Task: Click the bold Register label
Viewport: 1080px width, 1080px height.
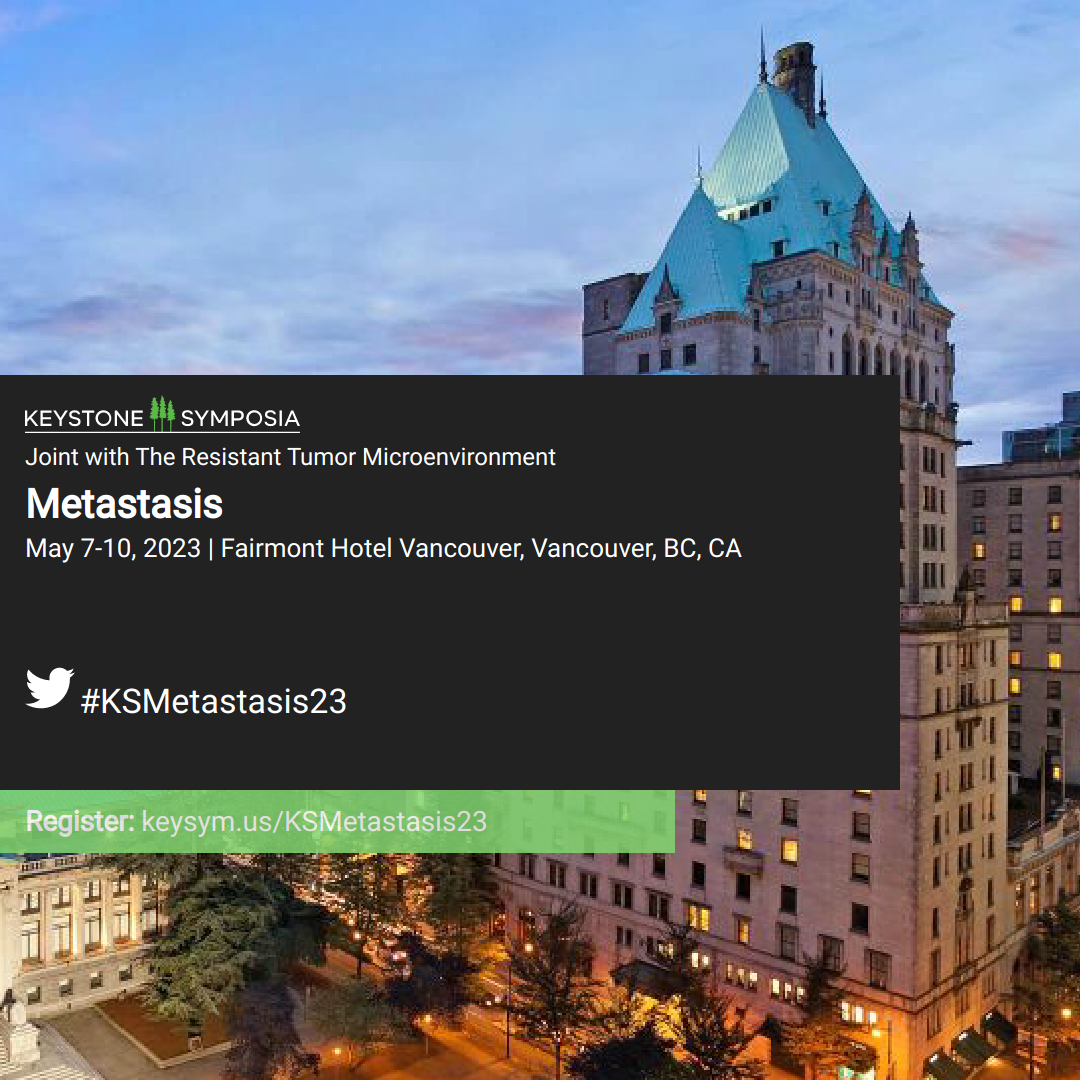Action: click(80, 821)
